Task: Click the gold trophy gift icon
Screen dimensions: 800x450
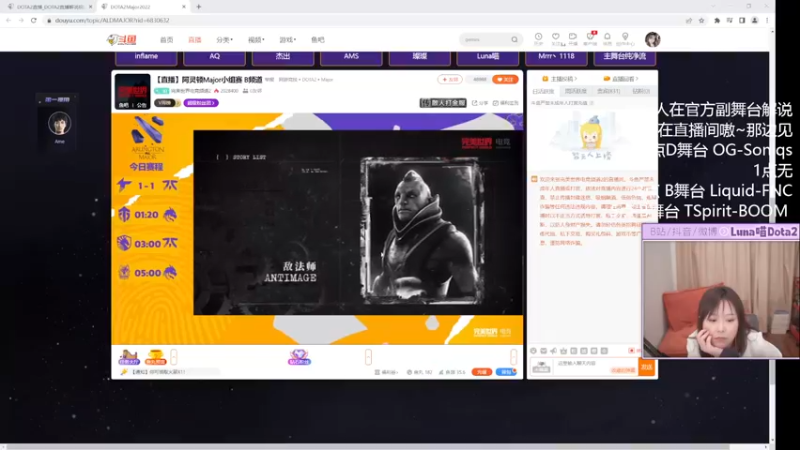Action: [x=155, y=357]
